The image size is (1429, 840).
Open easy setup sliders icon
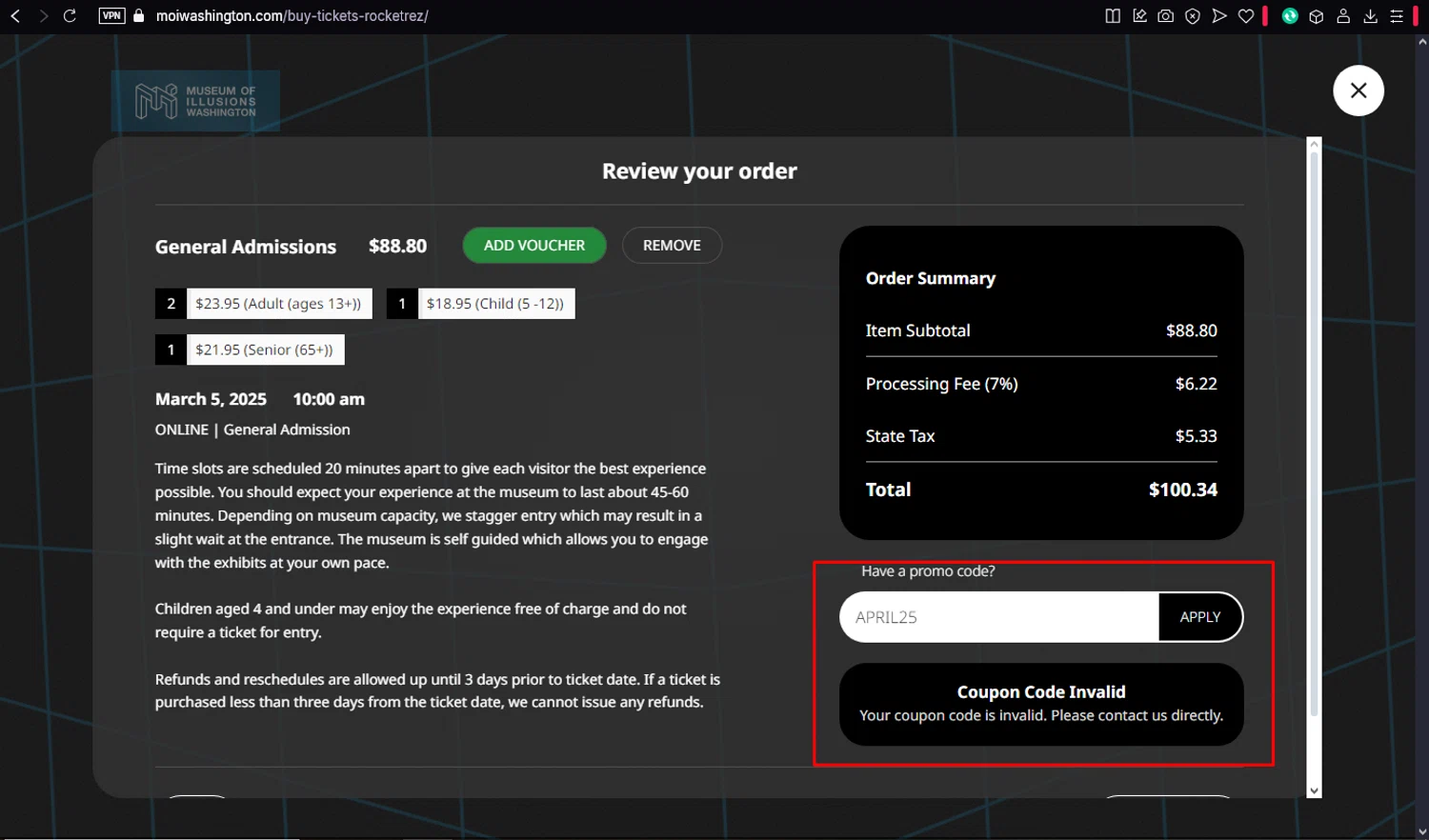coord(1397,16)
